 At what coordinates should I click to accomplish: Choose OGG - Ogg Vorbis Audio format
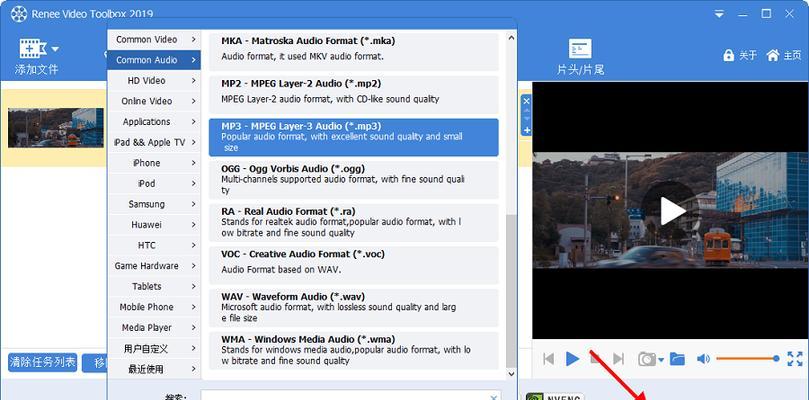tap(353, 180)
